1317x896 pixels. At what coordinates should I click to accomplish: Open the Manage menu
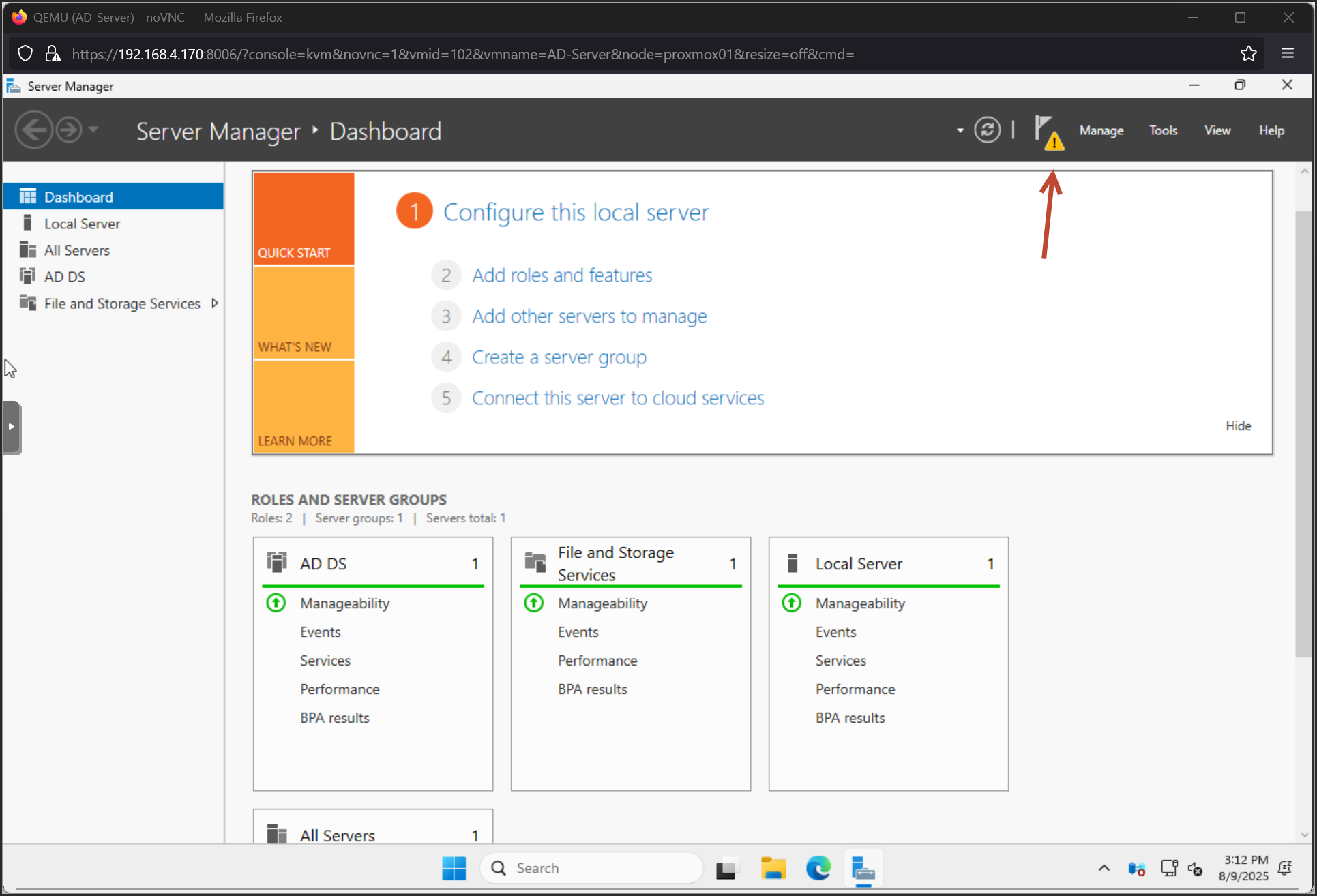coord(1101,130)
